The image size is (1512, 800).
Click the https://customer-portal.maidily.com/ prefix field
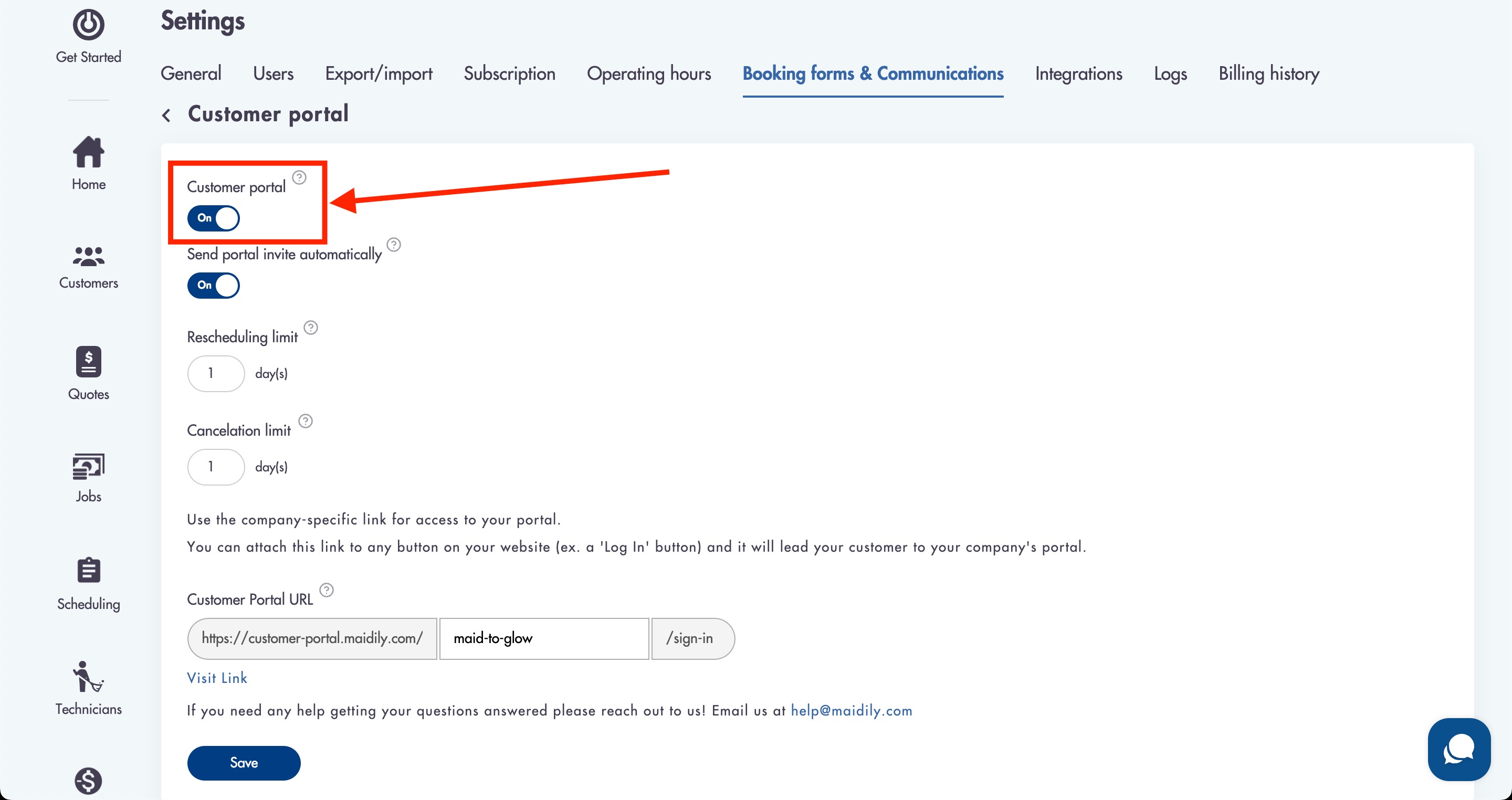312,638
